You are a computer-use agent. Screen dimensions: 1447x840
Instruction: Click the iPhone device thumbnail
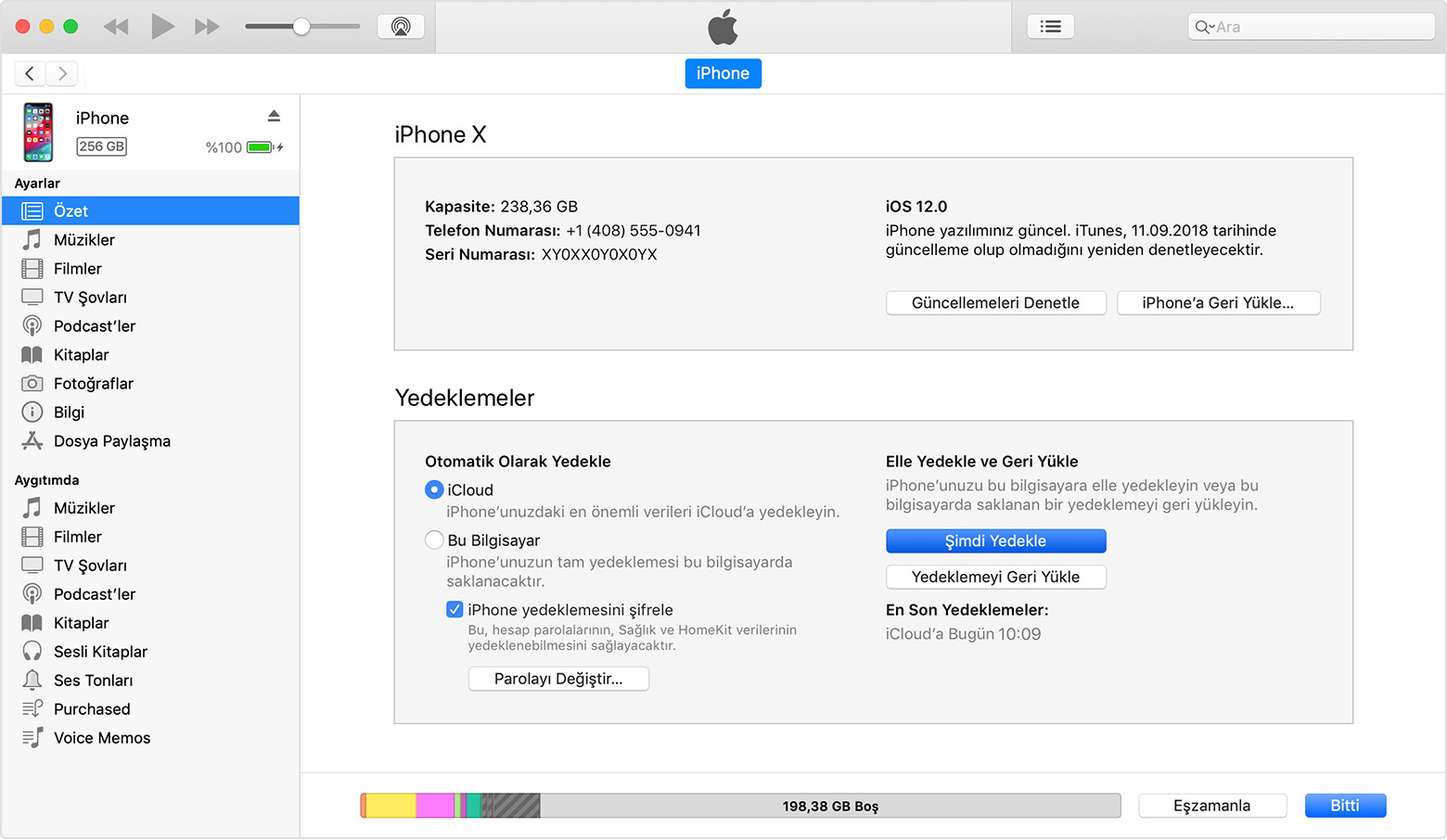pyautogui.click(x=38, y=132)
